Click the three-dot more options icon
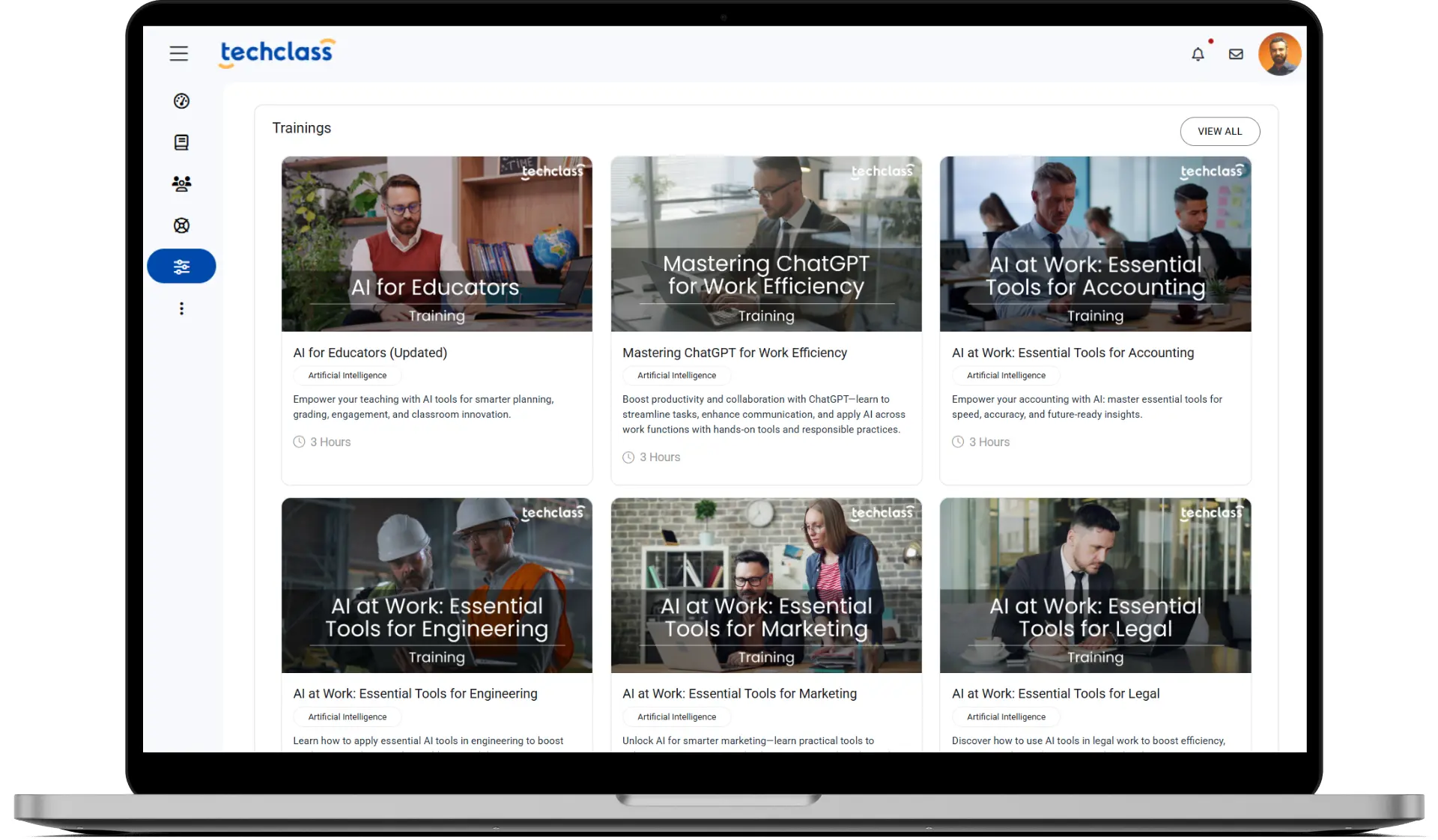 [181, 308]
